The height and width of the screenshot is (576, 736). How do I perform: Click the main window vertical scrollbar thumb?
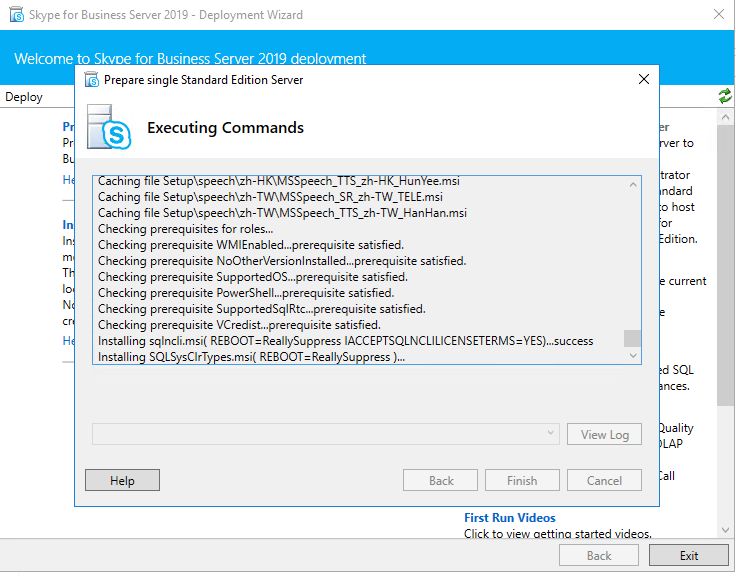(725, 265)
